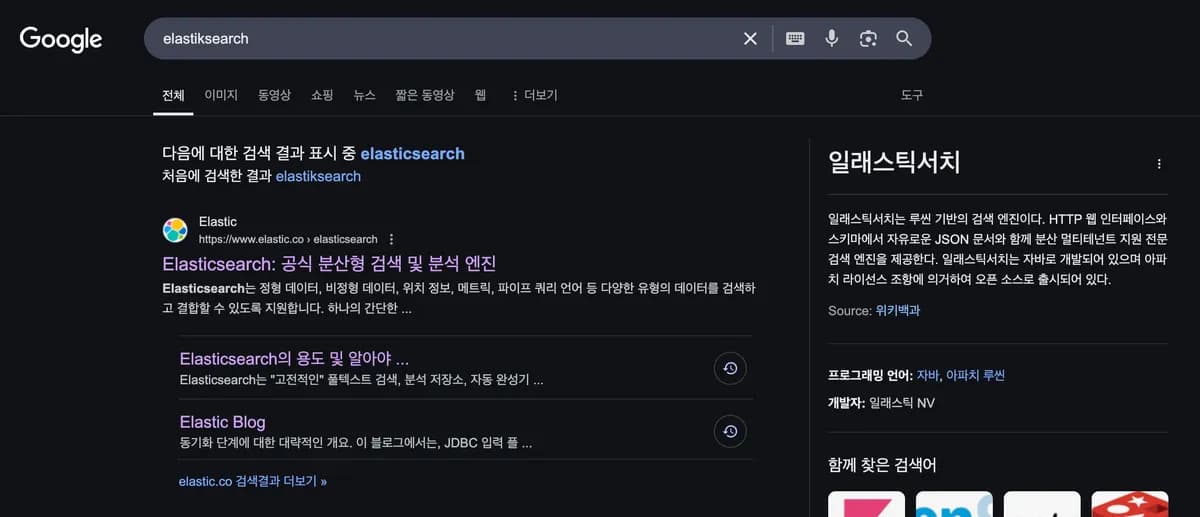Click the 아파치 루씬 link
Image resolution: width=1200 pixels, height=517 pixels.
point(975,375)
